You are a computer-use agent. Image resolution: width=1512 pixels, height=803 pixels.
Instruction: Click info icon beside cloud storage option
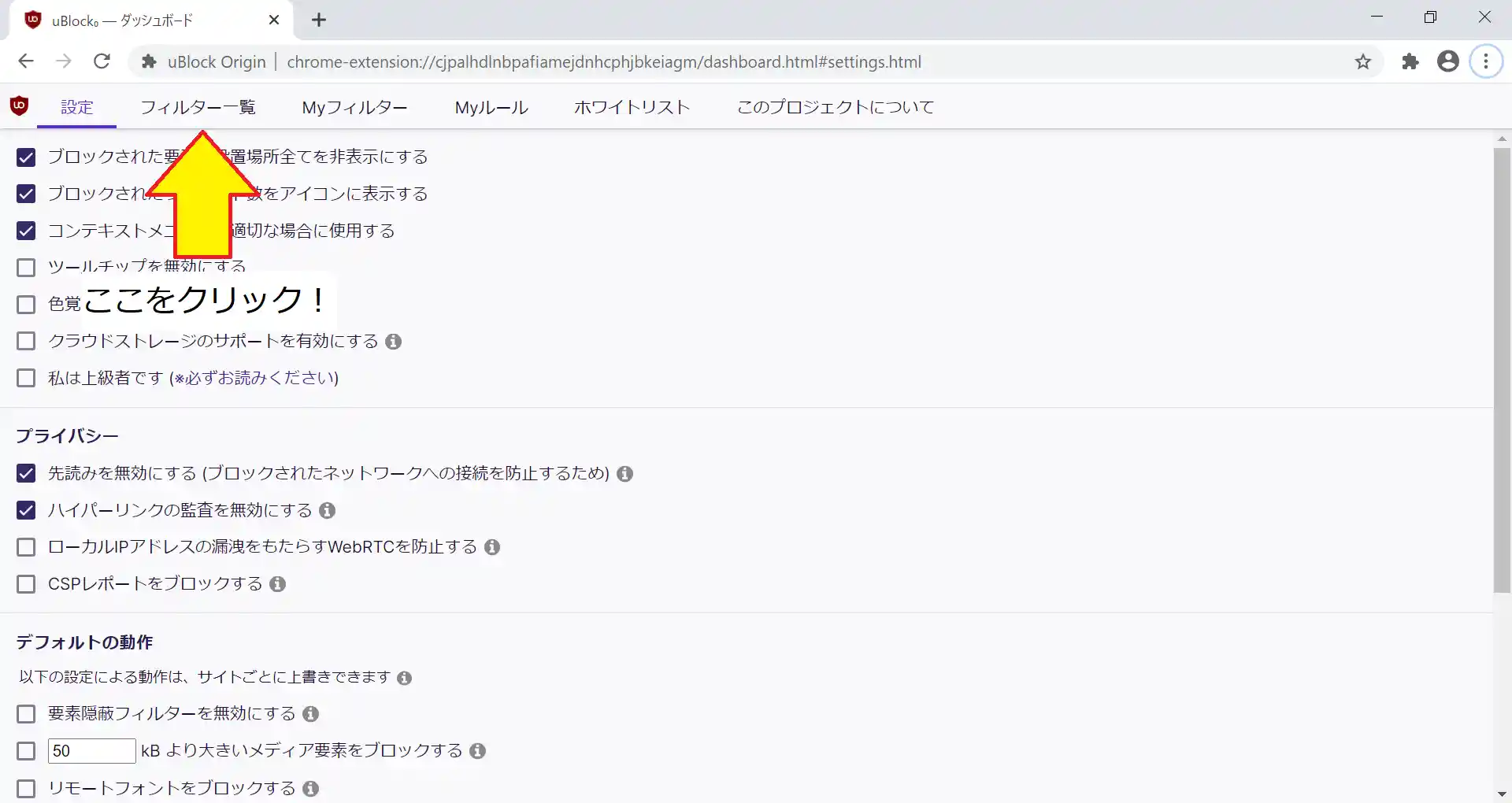pos(394,342)
